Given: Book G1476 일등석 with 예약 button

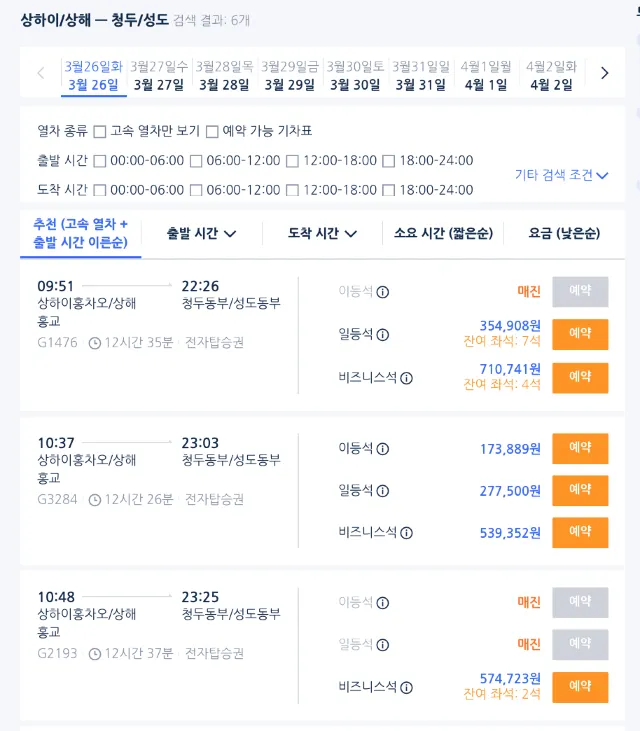Looking at the screenshot, I should pos(580,334).
